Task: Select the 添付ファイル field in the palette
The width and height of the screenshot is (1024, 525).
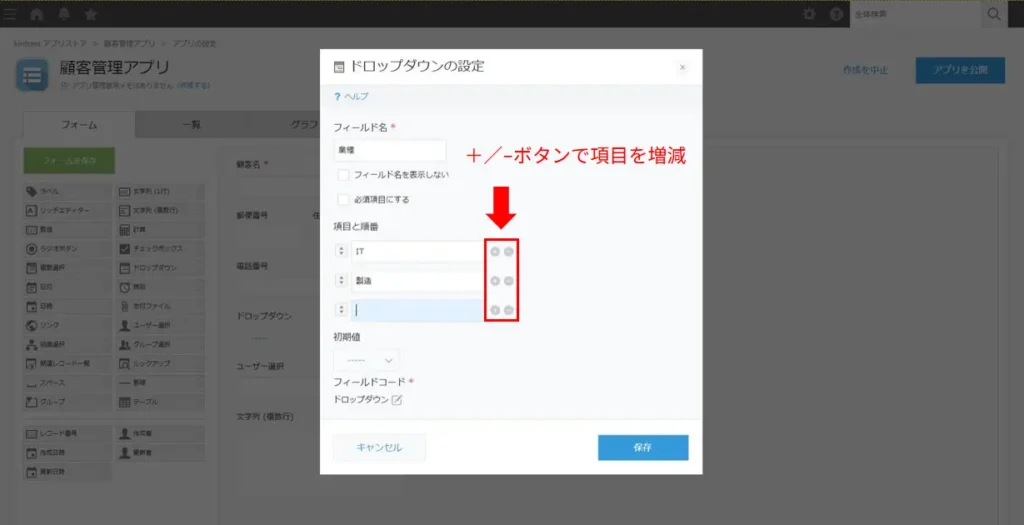Action: tap(161, 306)
